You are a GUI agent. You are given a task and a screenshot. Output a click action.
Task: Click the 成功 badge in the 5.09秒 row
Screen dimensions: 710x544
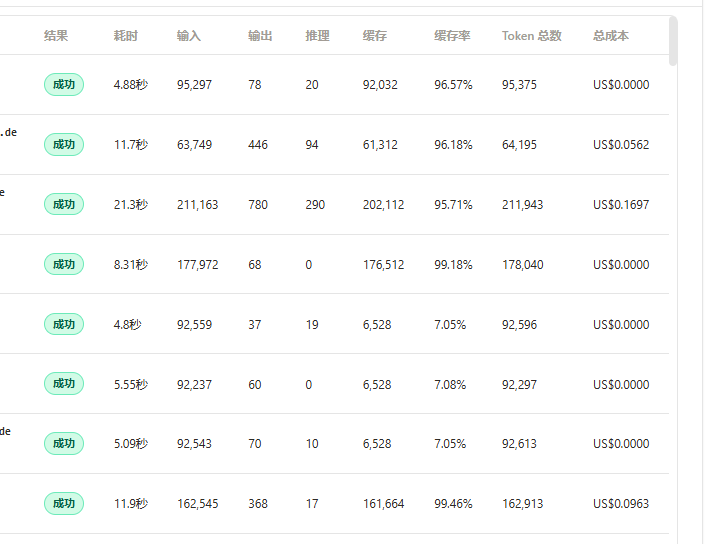[x=64, y=443]
